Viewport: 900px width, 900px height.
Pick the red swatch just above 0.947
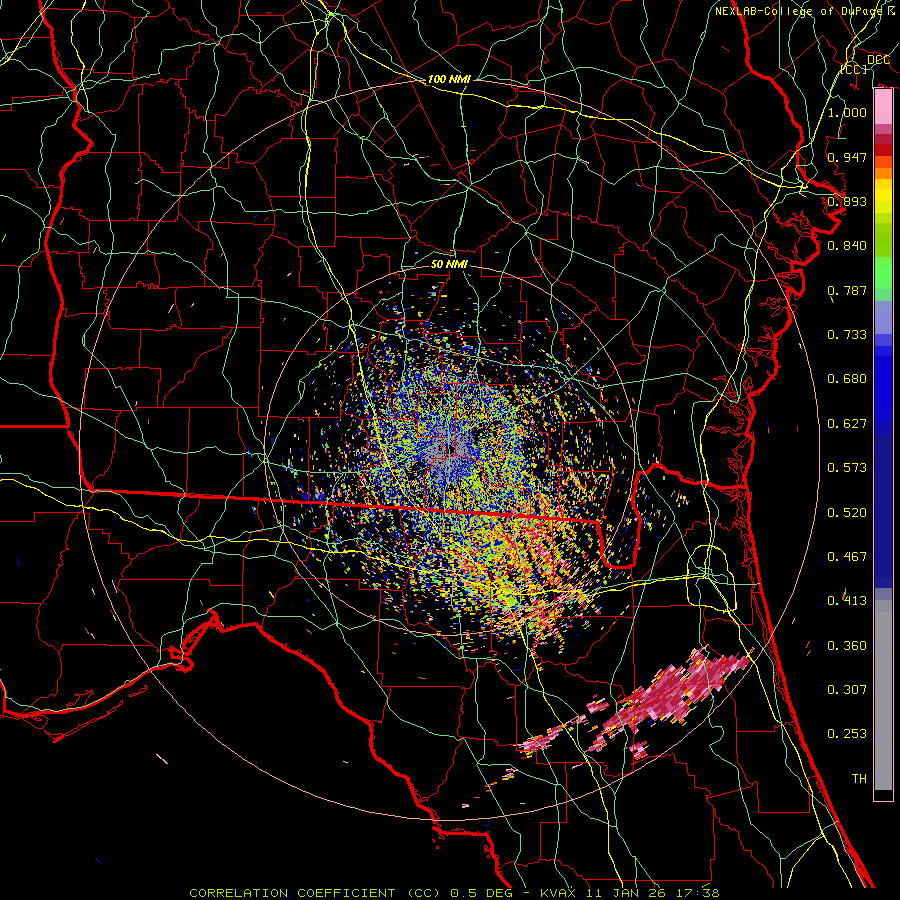pyautogui.click(x=883, y=150)
